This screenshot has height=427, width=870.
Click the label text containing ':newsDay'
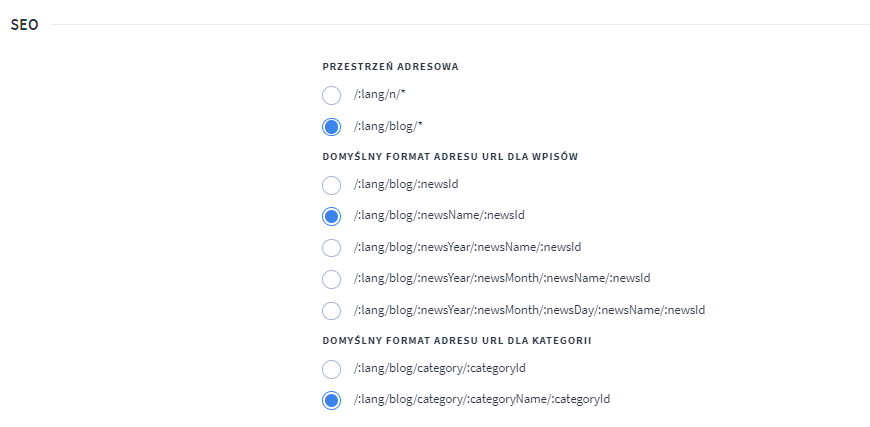pyautogui.click(x=529, y=309)
